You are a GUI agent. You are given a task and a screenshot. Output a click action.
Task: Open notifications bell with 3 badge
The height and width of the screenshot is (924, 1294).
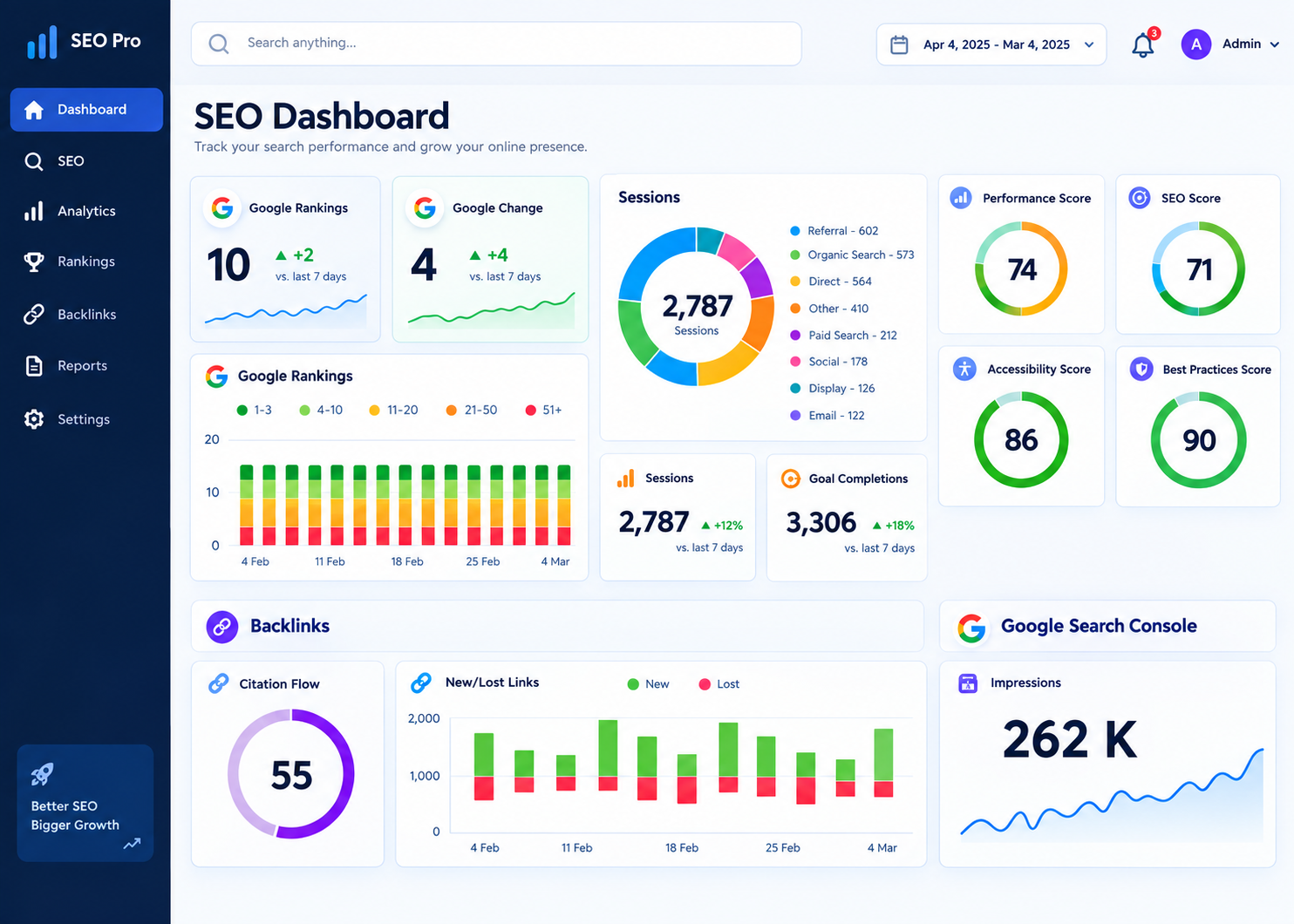[1144, 44]
